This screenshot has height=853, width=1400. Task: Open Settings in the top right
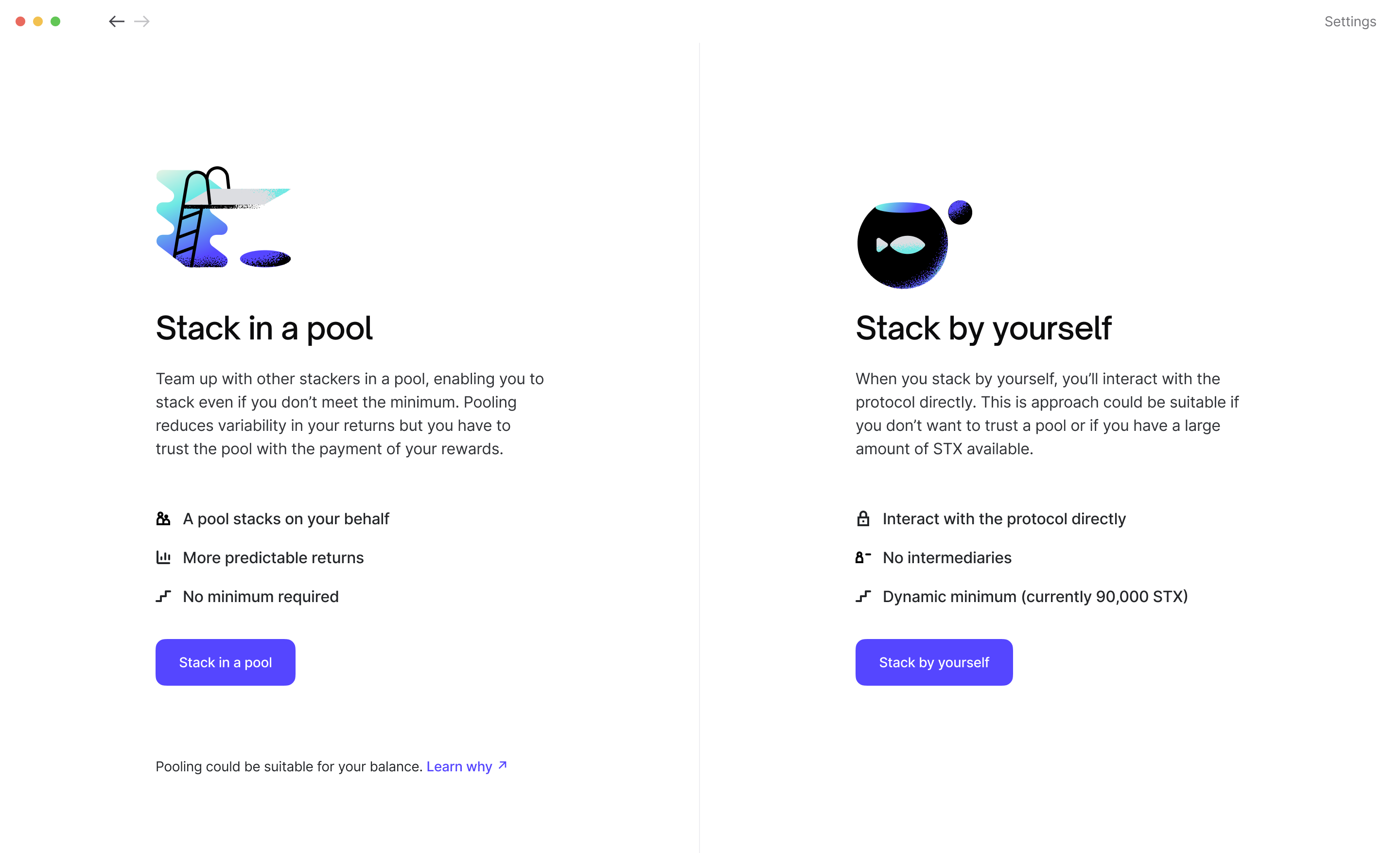point(1350,21)
